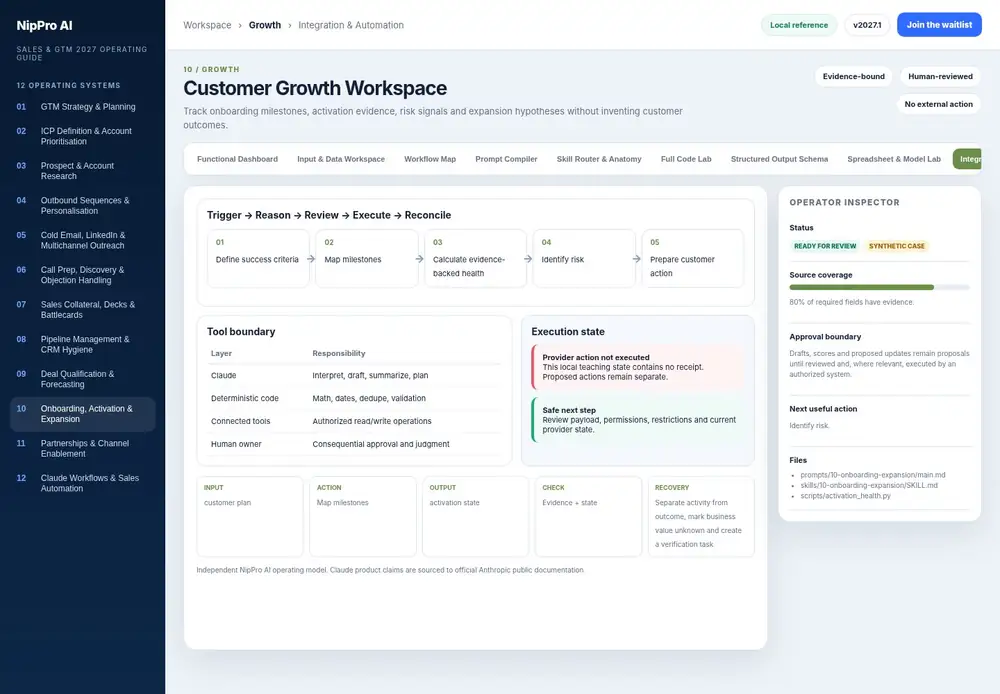Open the Full Code Lab tab
Image resolution: width=1000 pixels, height=694 pixels.
point(686,159)
